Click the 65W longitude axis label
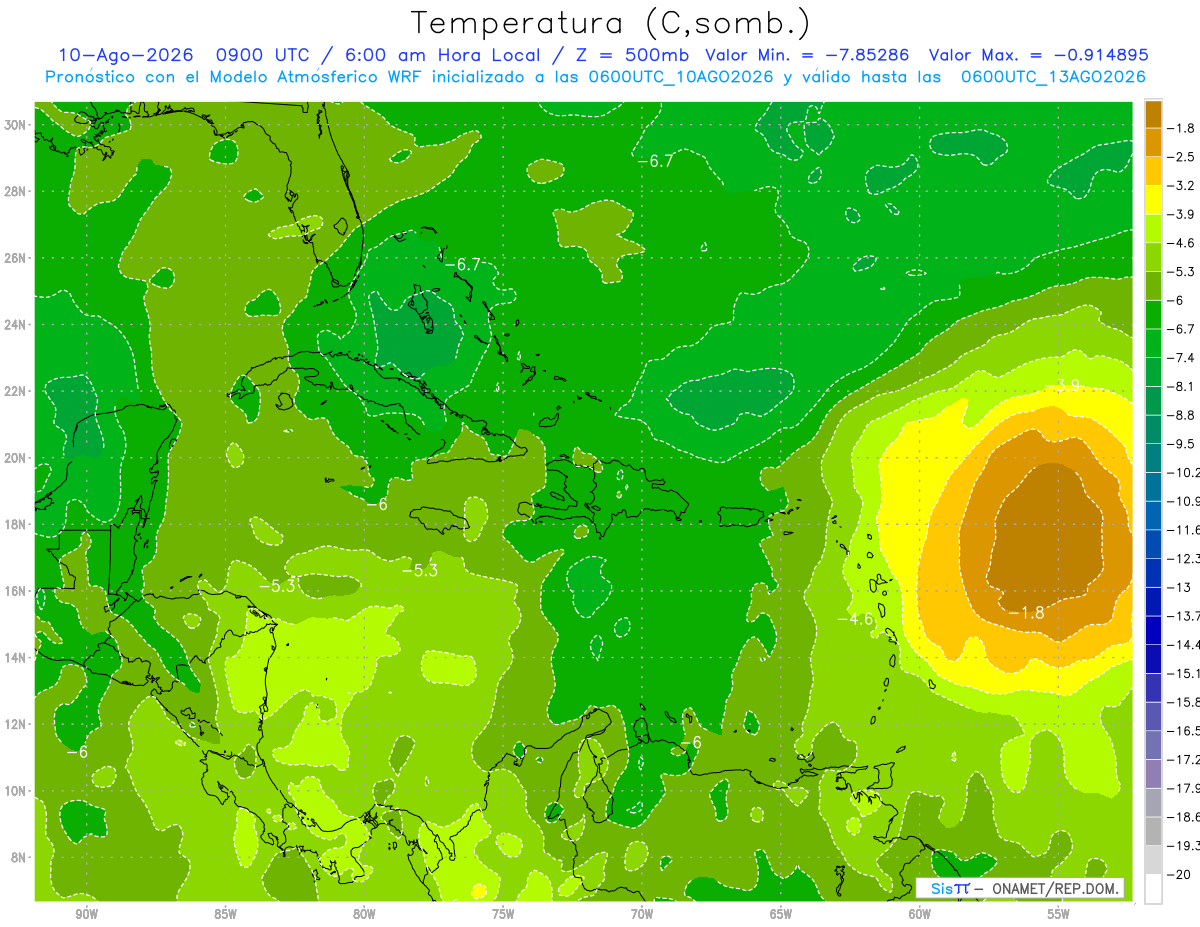 781,914
